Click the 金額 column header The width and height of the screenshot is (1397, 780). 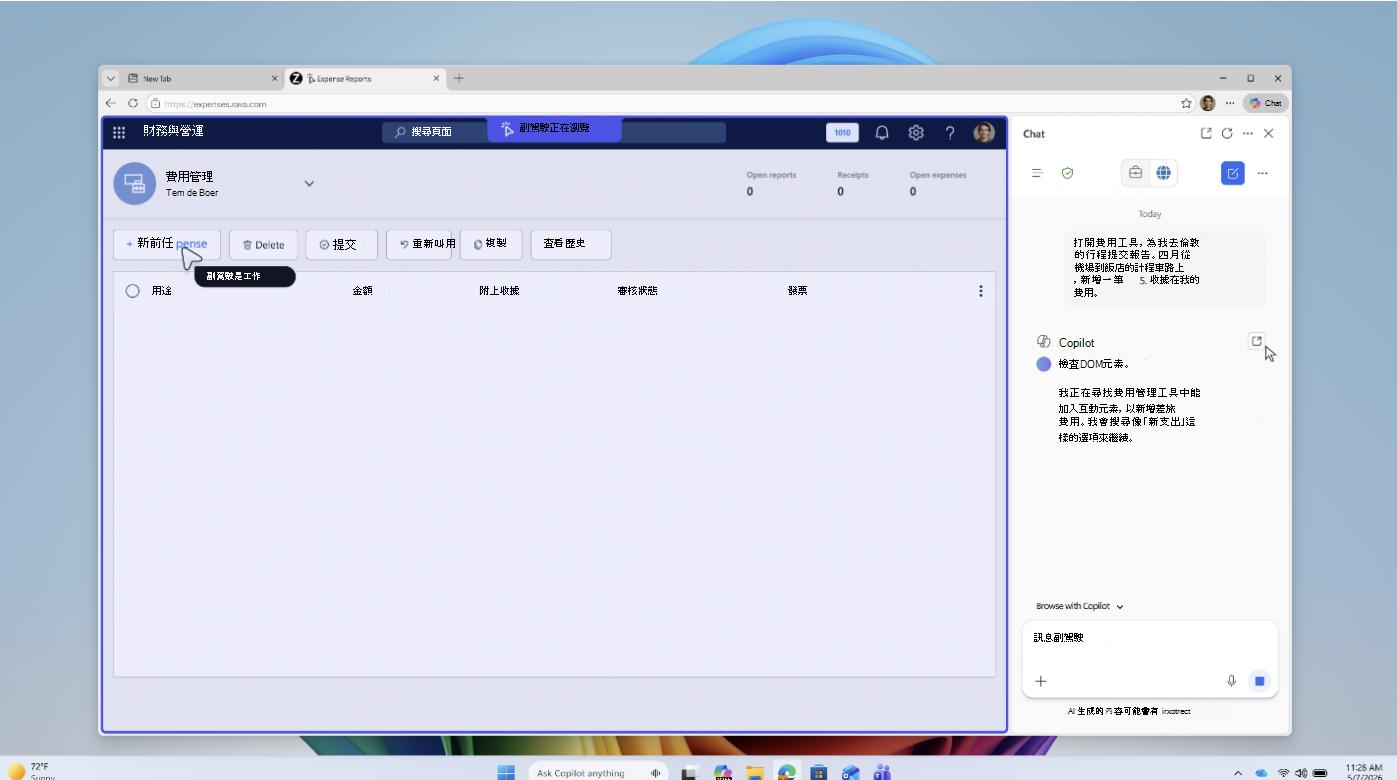[x=362, y=291]
